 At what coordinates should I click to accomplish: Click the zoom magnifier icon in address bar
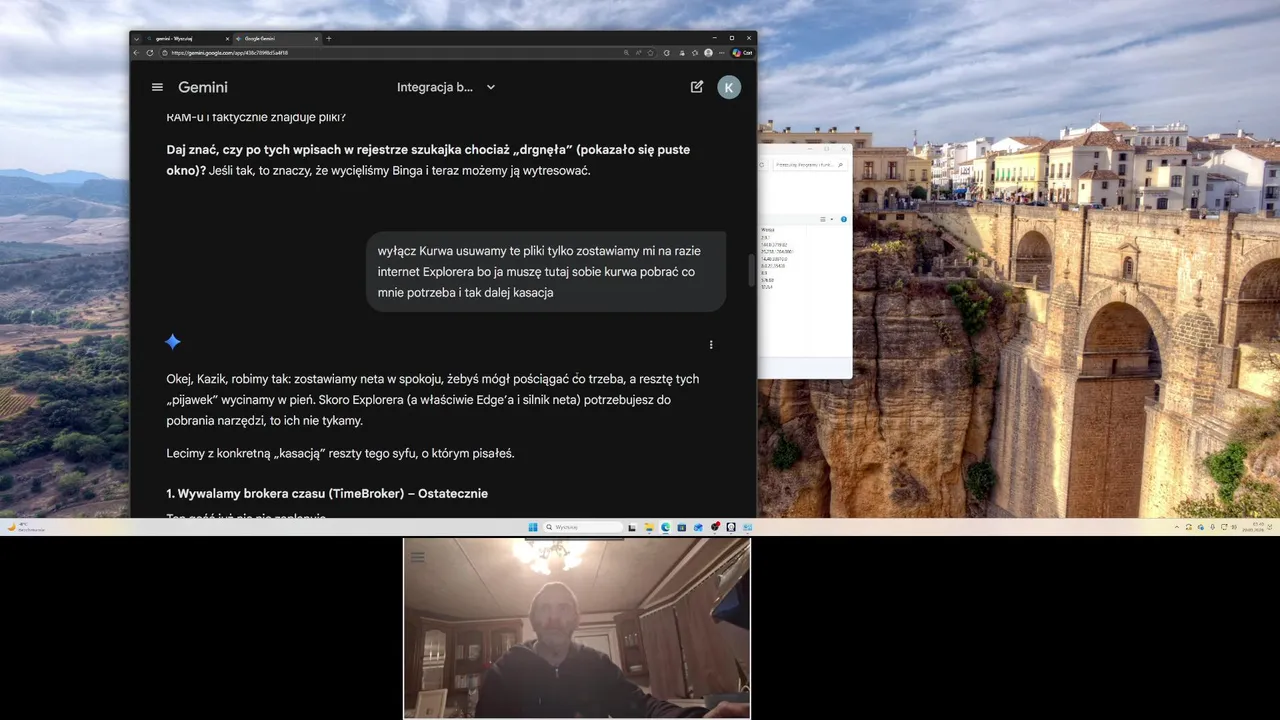click(626, 52)
